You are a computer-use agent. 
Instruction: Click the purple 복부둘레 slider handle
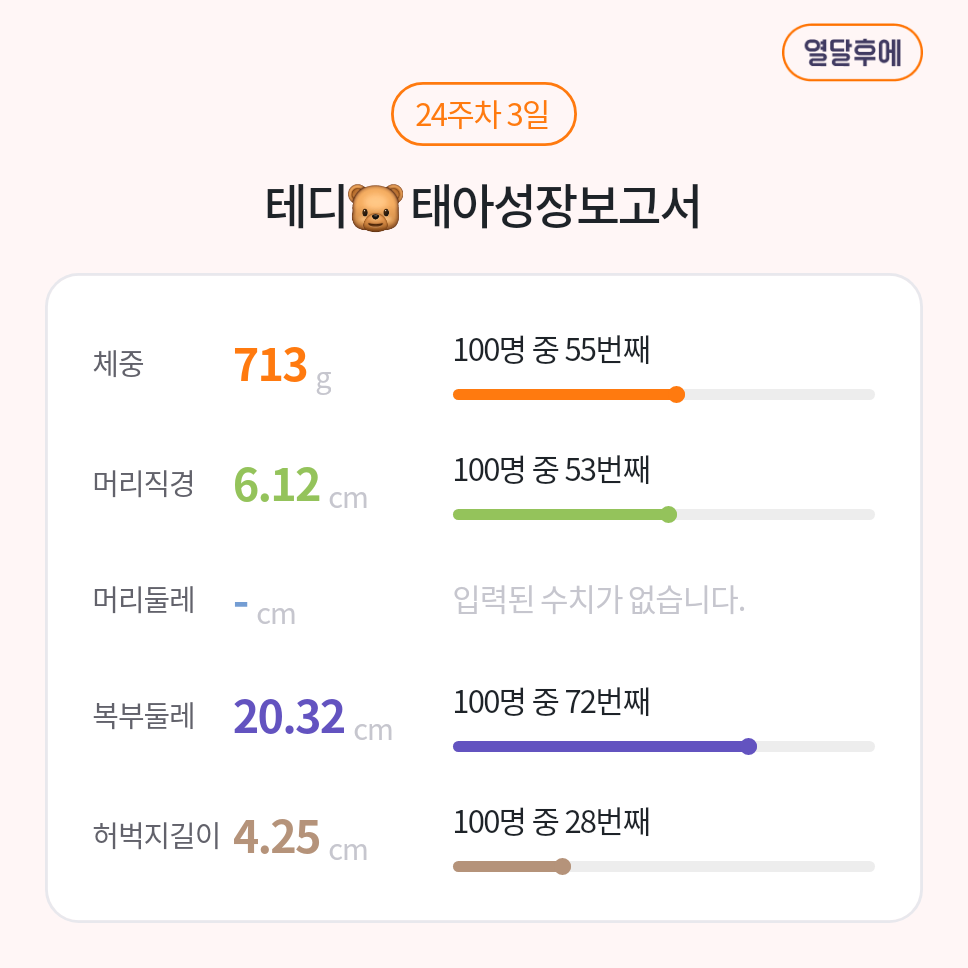tap(749, 746)
